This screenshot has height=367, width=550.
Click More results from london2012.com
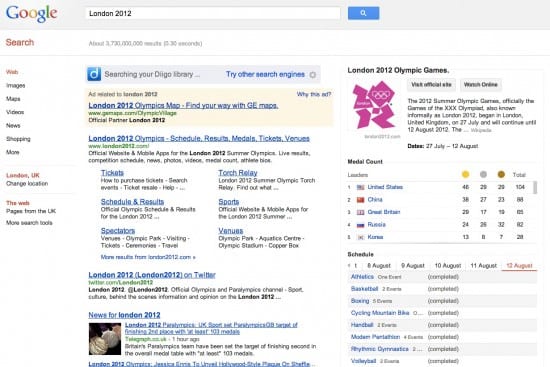click(148, 257)
